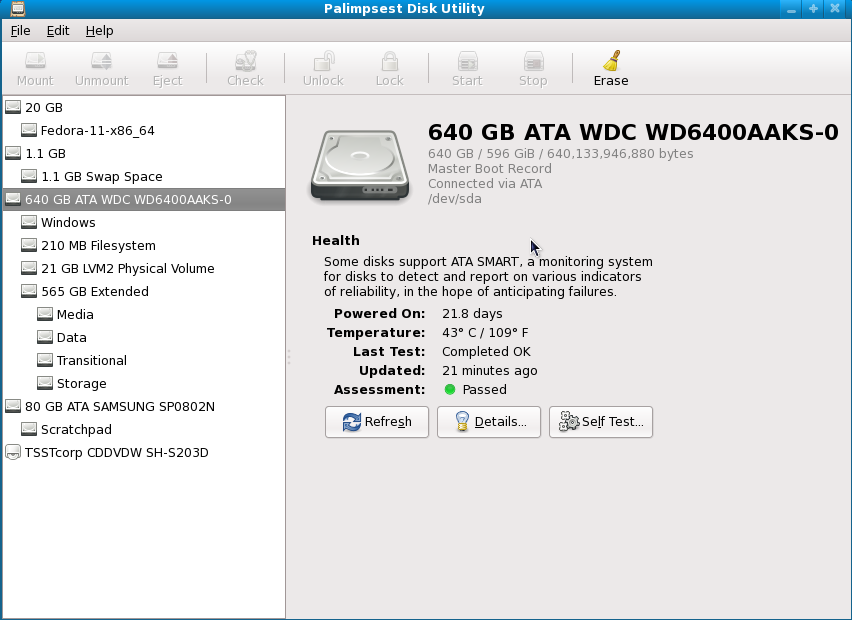Click the 640 GB ATA WDC WD6400AAKS-0 heading
This screenshot has height=620, width=852.
[633, 132]
